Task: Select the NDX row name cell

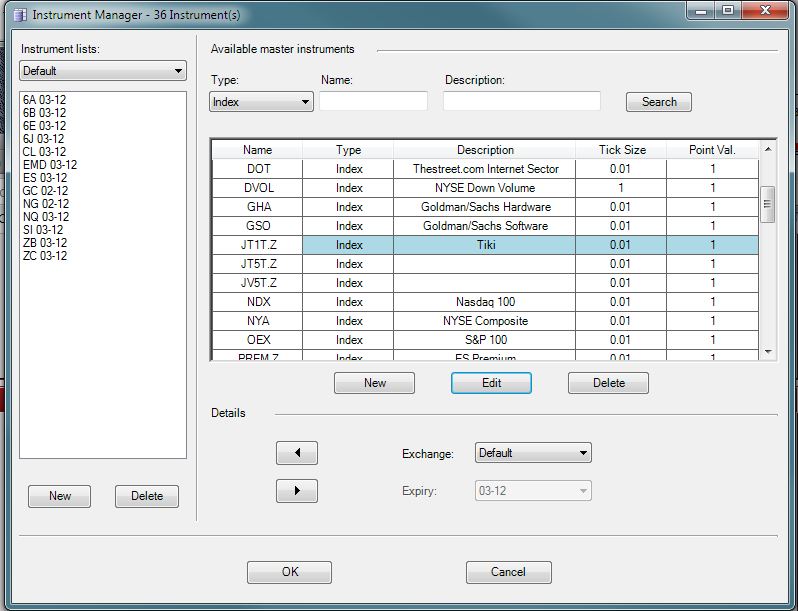Action: pos(258,302)
